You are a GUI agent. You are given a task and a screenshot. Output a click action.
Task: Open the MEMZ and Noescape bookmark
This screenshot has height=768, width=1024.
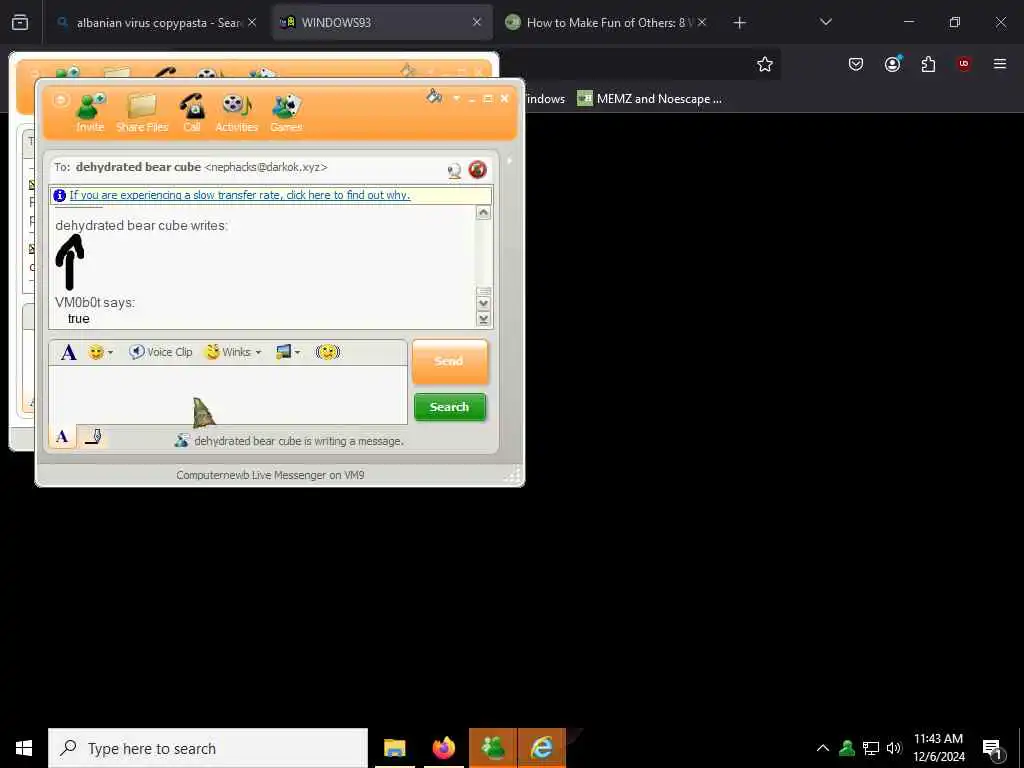650,99
